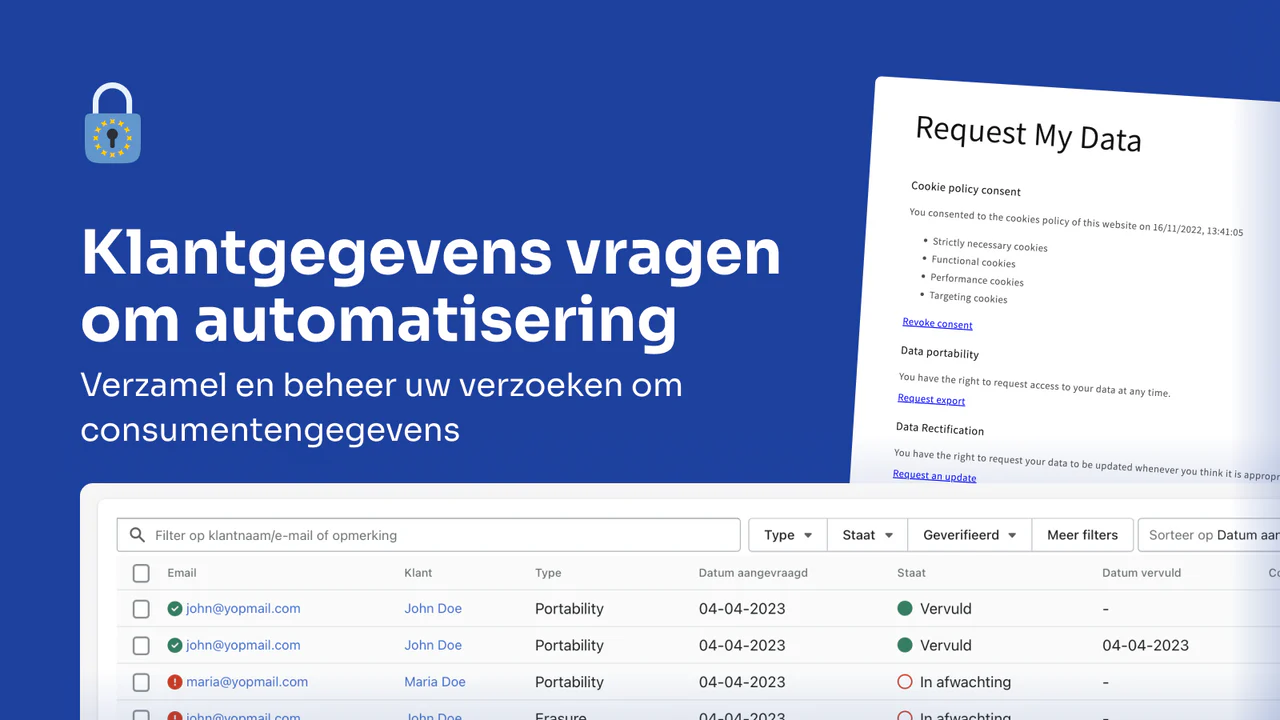Click the Email column header
This screenshot has height=720, width=1280.
(182, 573)
